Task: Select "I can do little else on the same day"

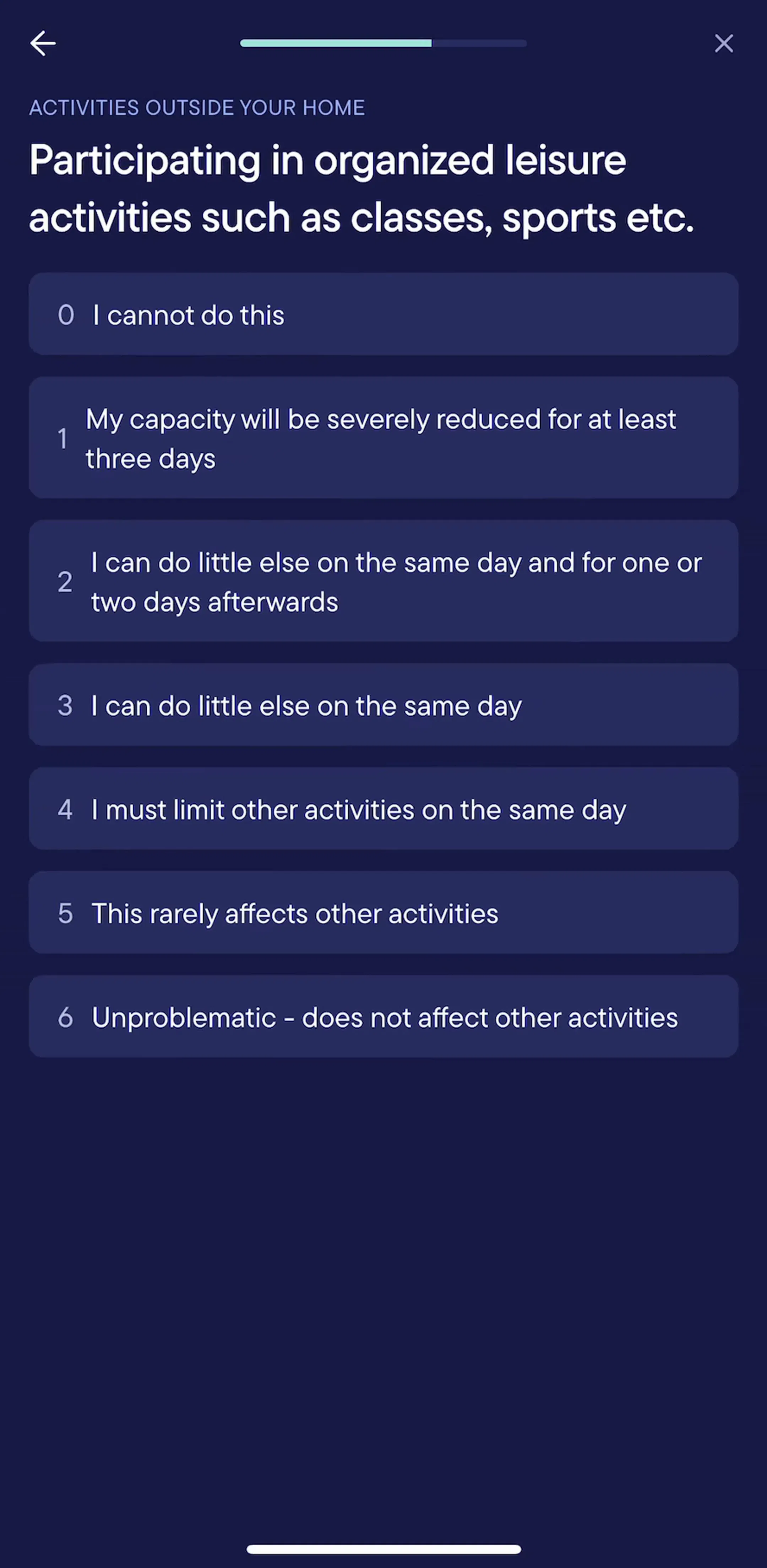Action: 383,705
